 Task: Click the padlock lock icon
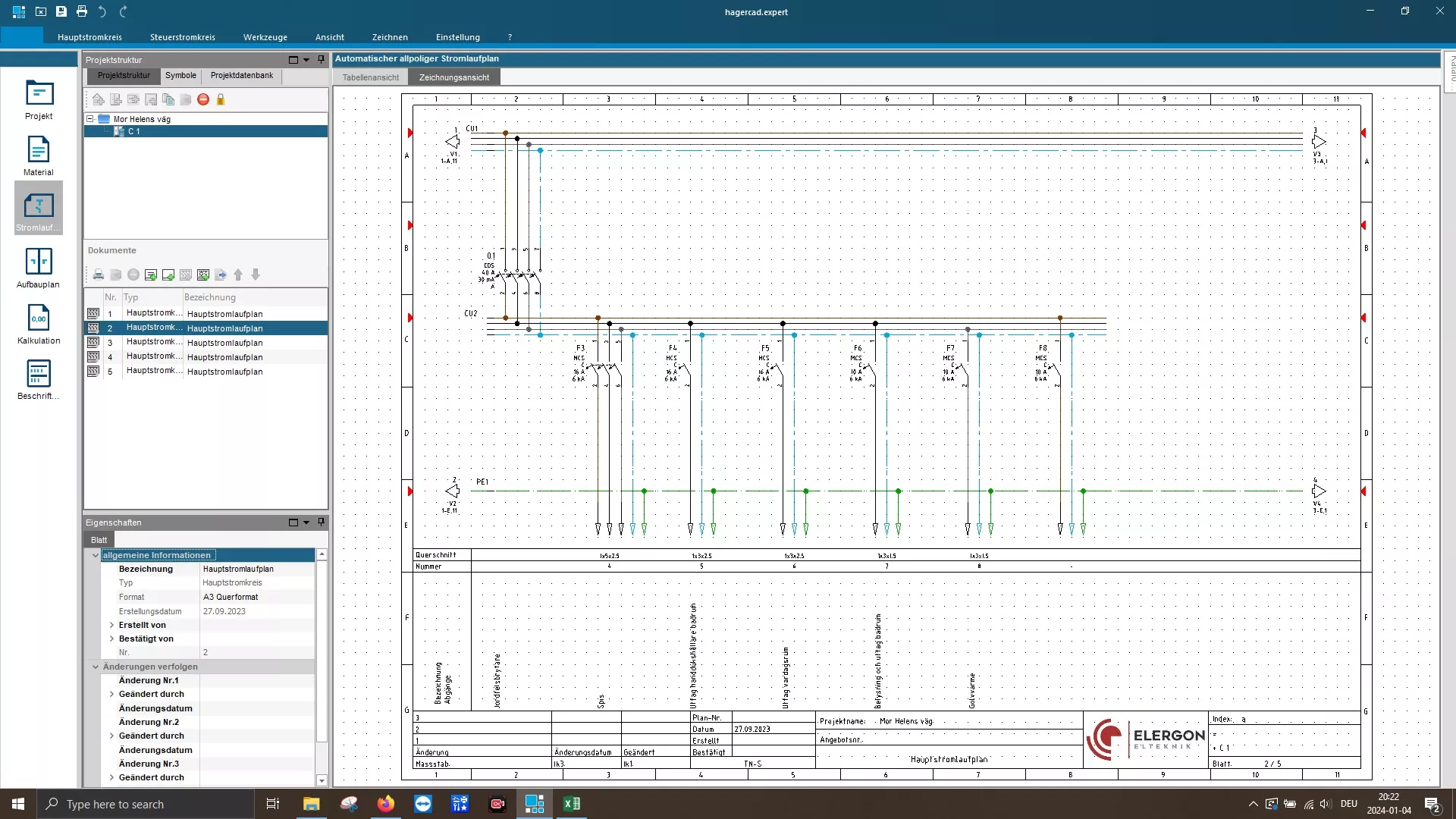click(221, 99)
